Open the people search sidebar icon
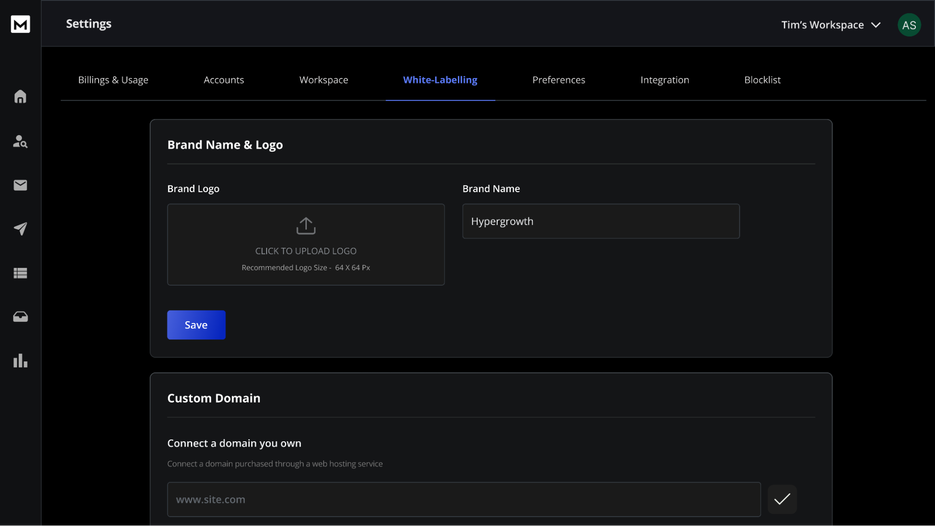Screen dimensions: 935x526 click(20, 141)
